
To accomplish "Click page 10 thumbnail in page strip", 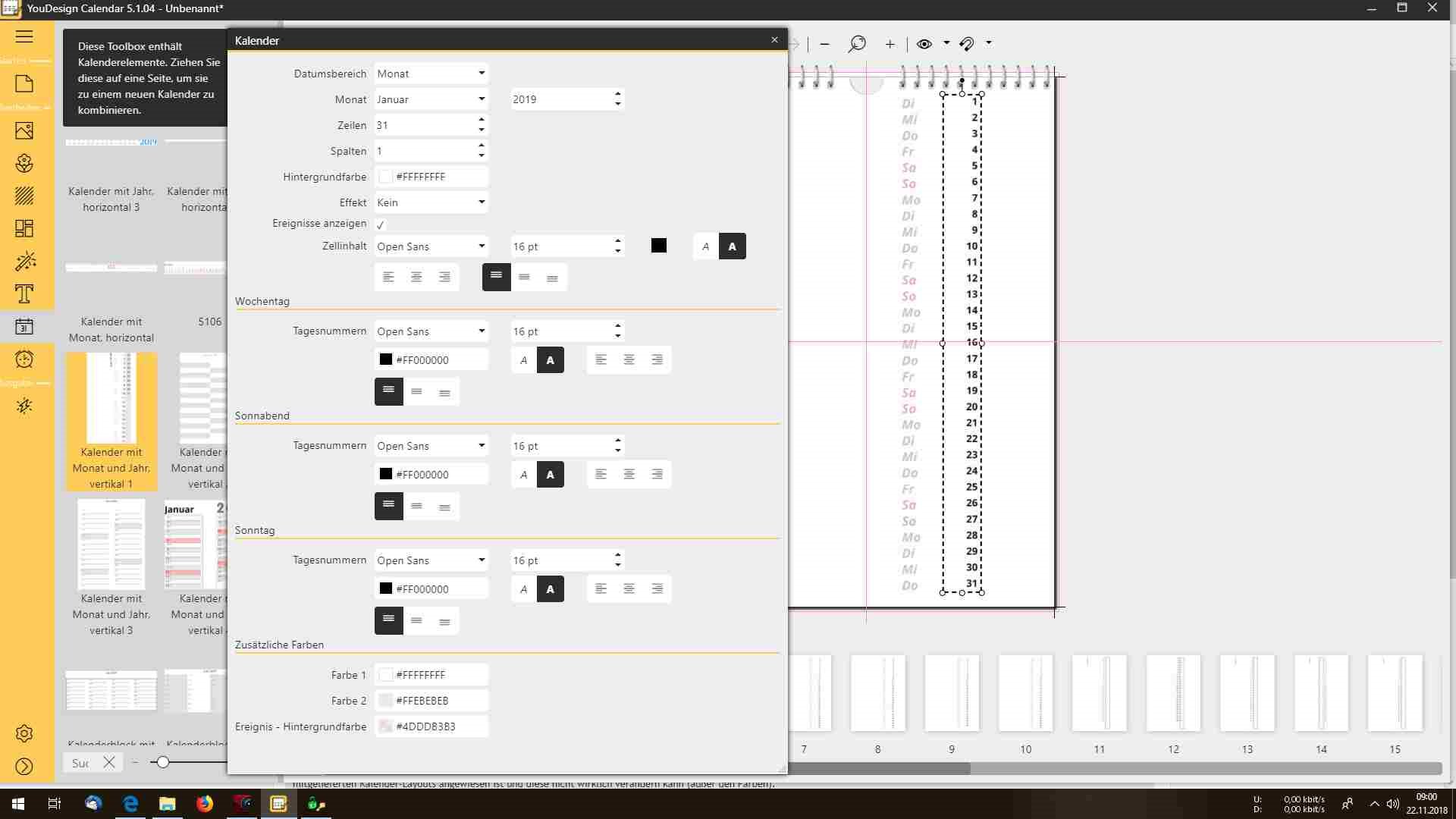I will 1025,693.
